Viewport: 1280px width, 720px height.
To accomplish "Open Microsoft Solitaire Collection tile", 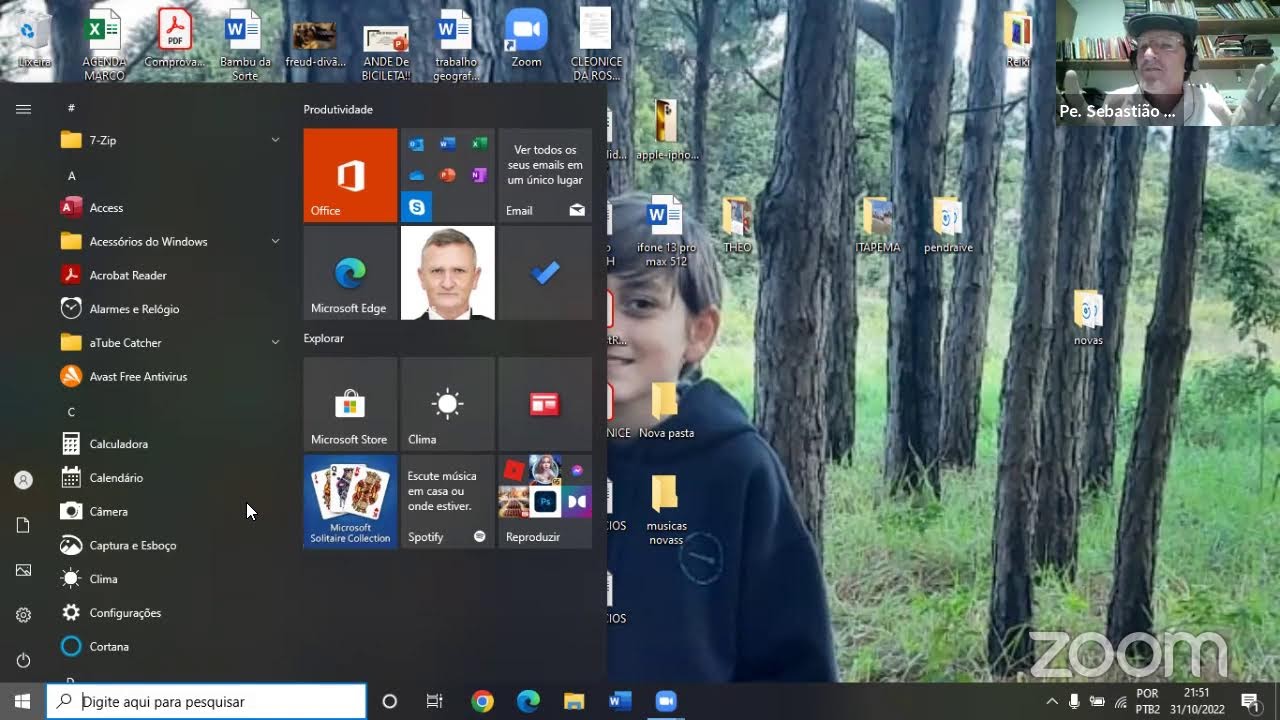I will click(350, 502).
